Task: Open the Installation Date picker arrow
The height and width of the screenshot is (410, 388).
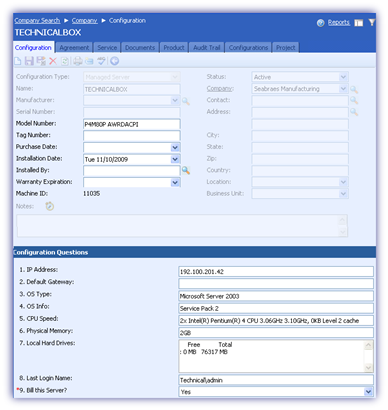Action: click(x=175, y=159)
